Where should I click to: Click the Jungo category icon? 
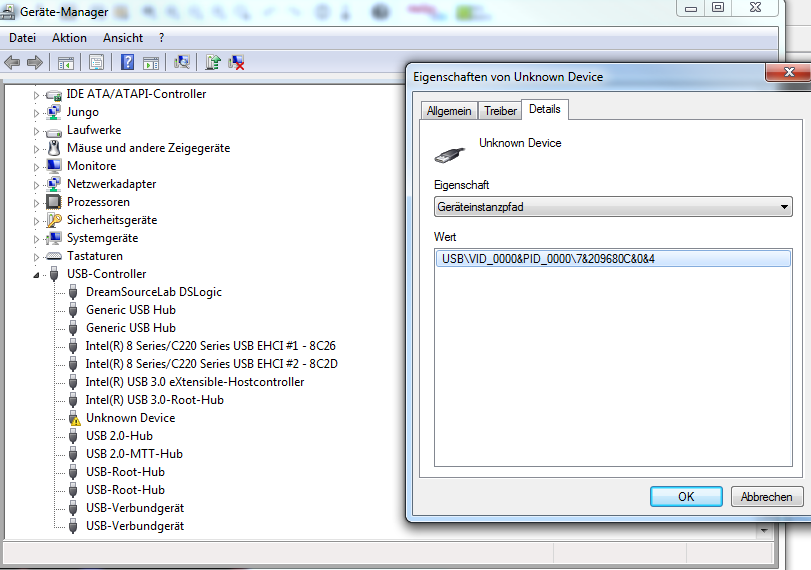(53, 112)
